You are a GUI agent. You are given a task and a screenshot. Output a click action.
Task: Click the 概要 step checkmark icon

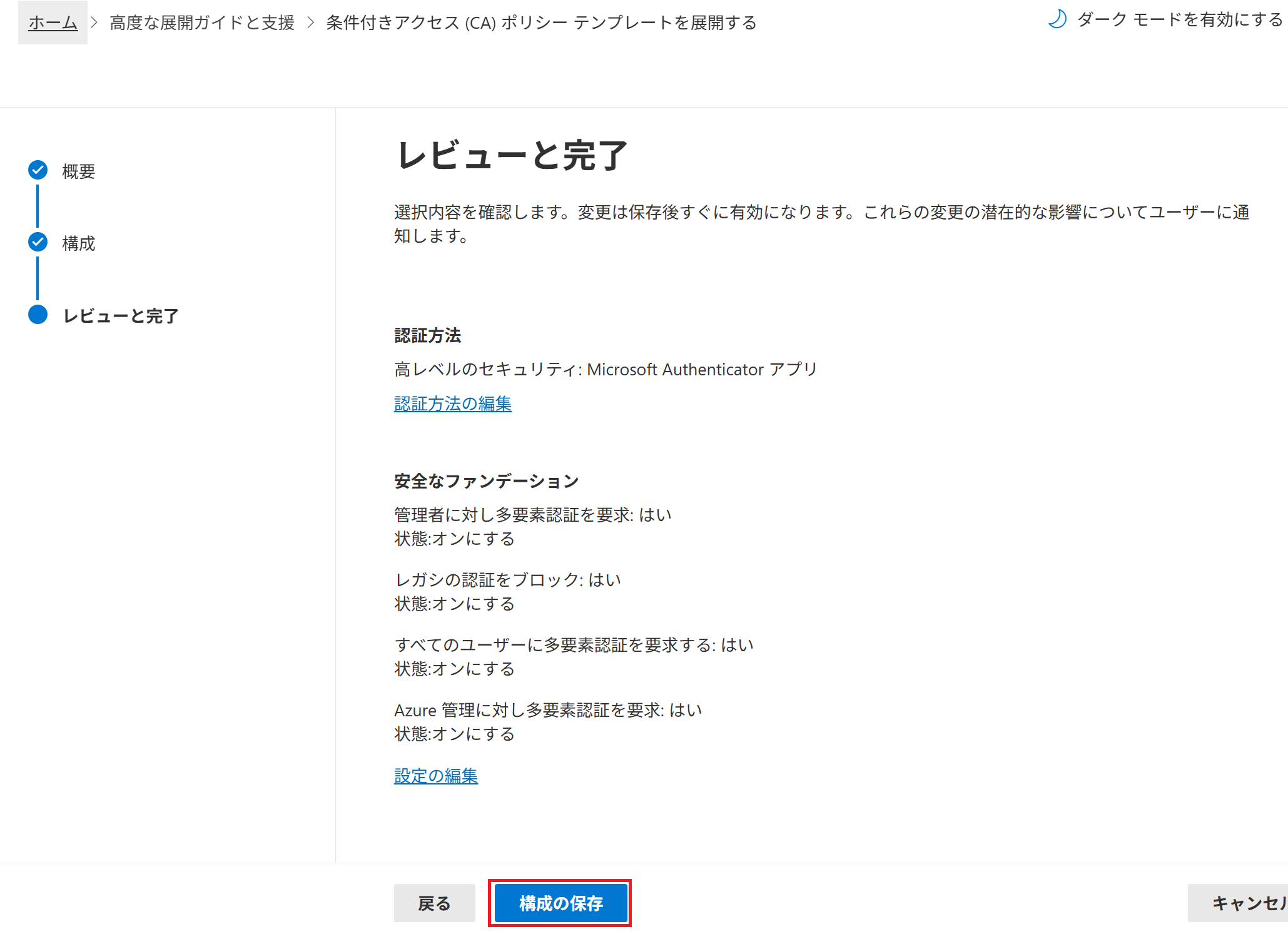click(x=38, y=170)
